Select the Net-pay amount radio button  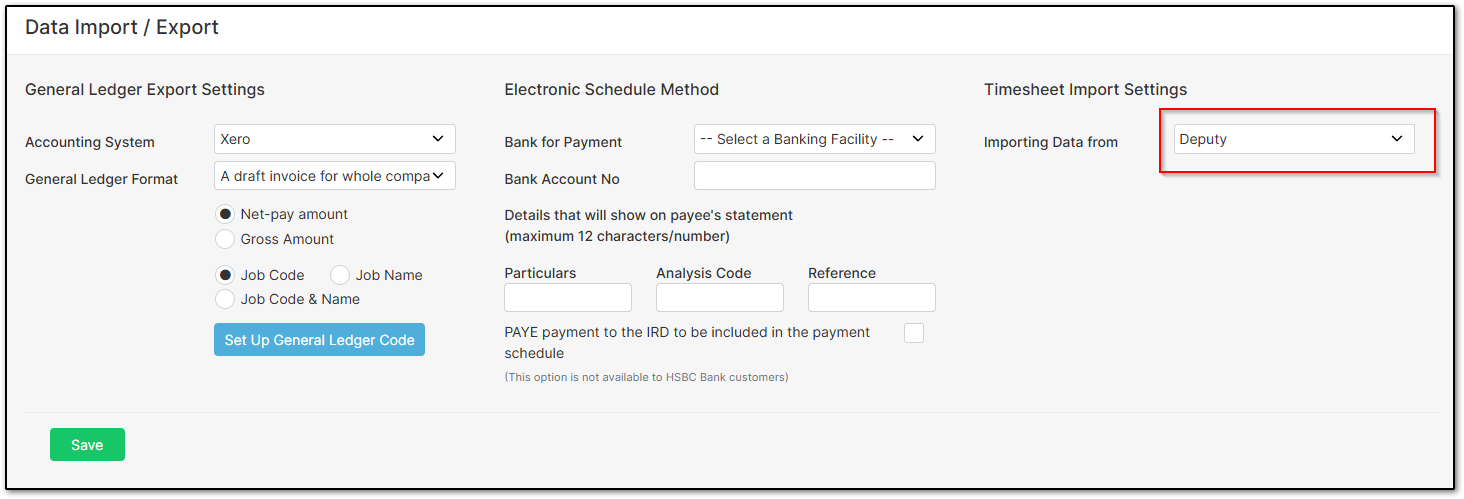pyautogui.click(x=226, y=214)
